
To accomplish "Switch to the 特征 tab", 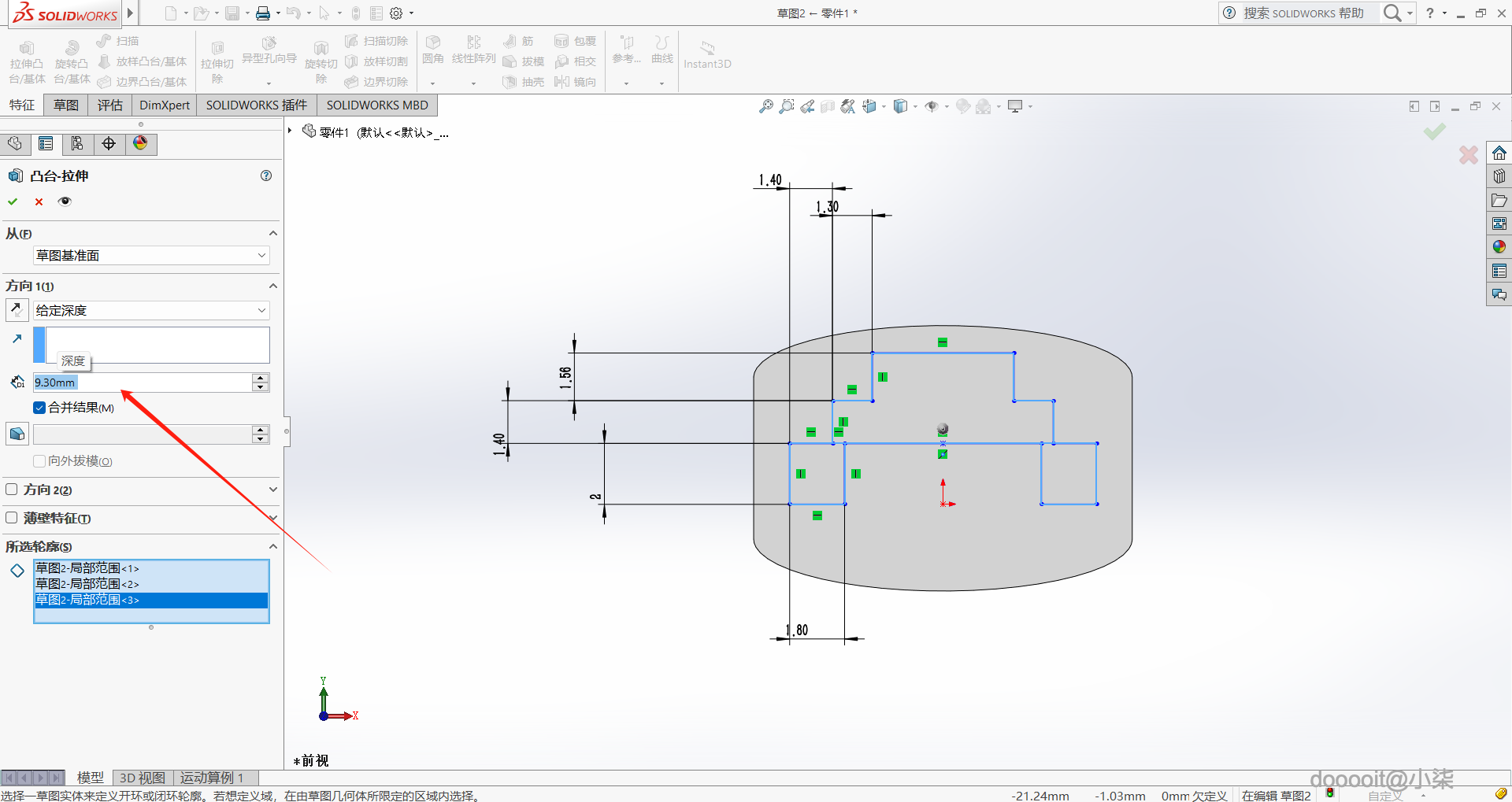I will click(22, 105).
